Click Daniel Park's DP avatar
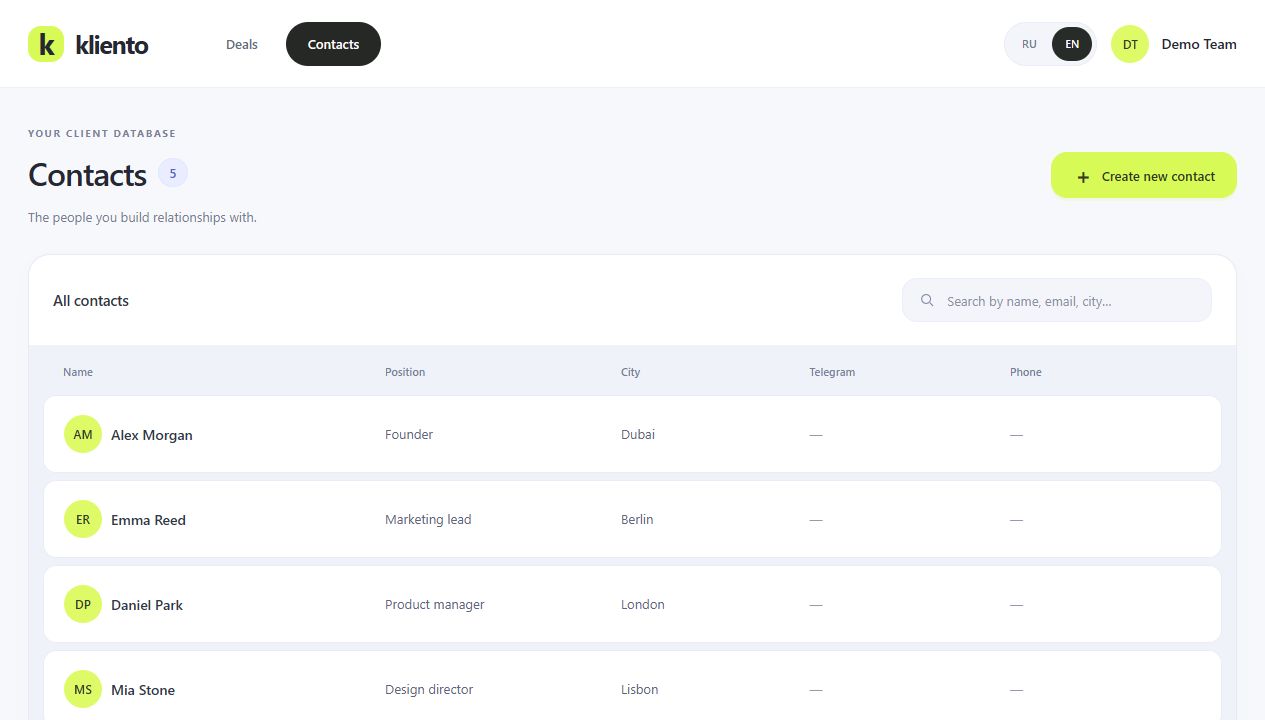Image resolution: width=1265 pixels, height=720 pixels. [x=83, y=604]
